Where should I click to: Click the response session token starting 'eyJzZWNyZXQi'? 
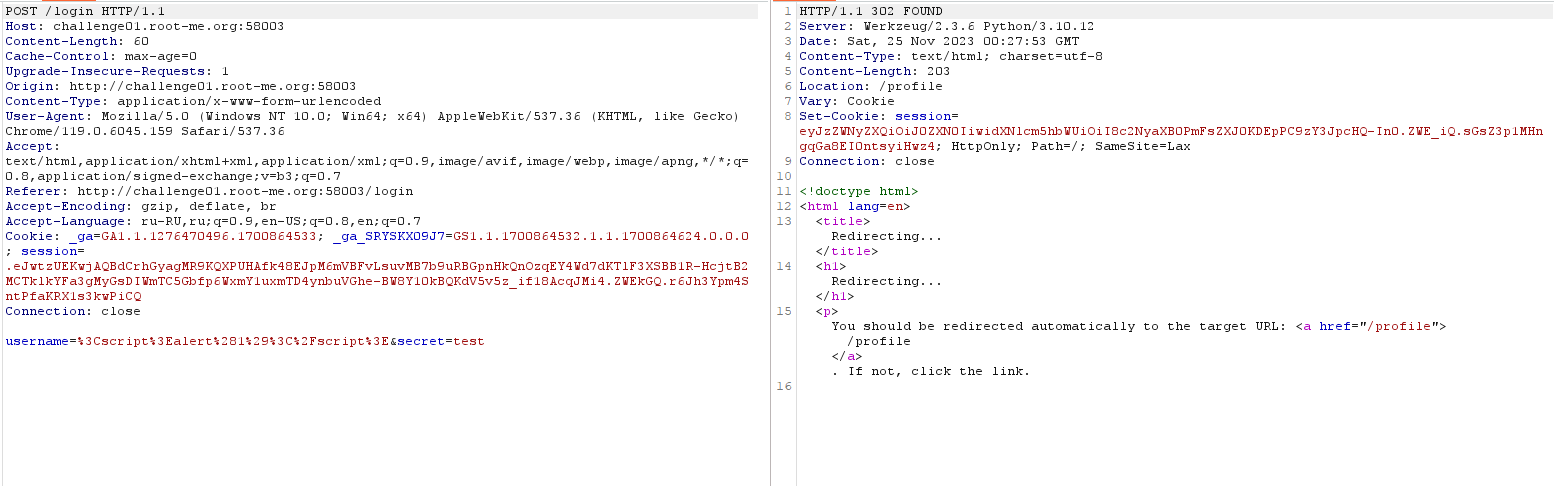1170,138
